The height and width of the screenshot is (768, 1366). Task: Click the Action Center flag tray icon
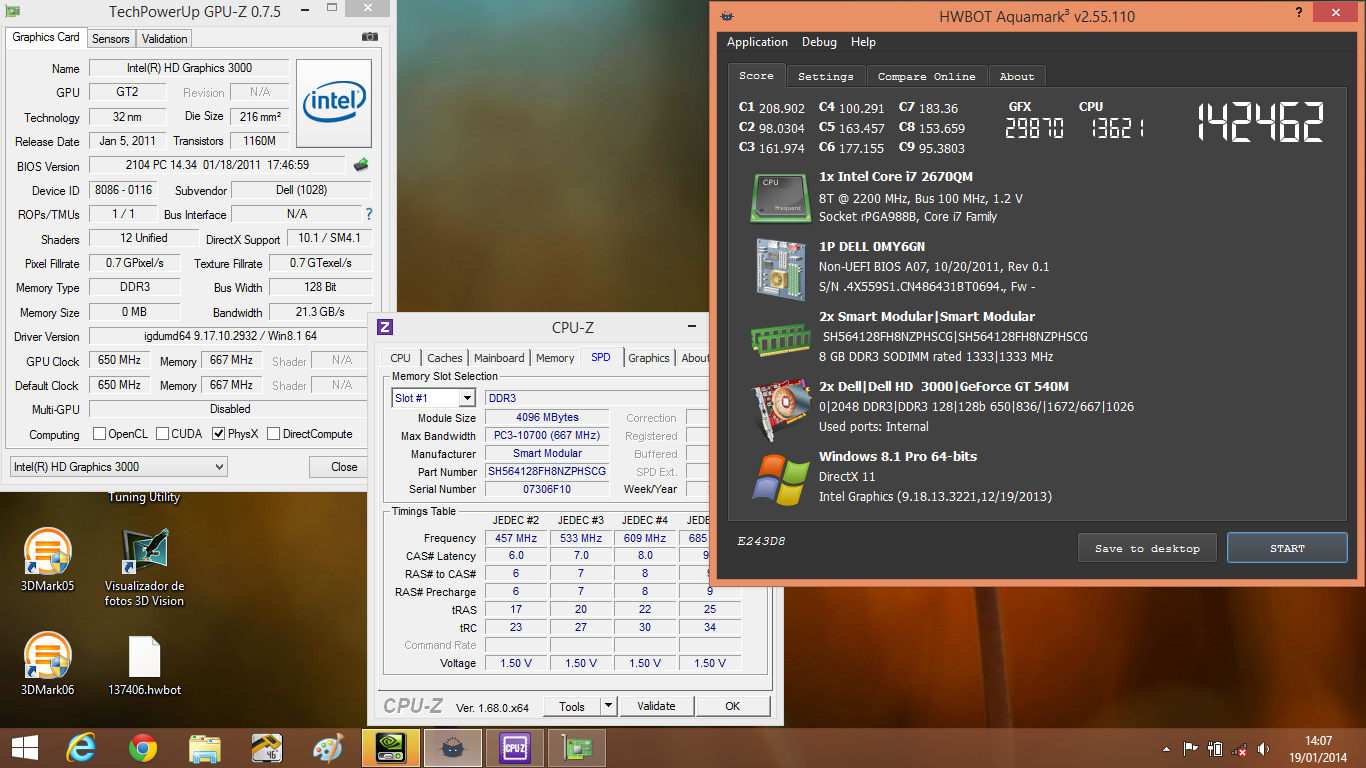click(x=1190, y=748)
